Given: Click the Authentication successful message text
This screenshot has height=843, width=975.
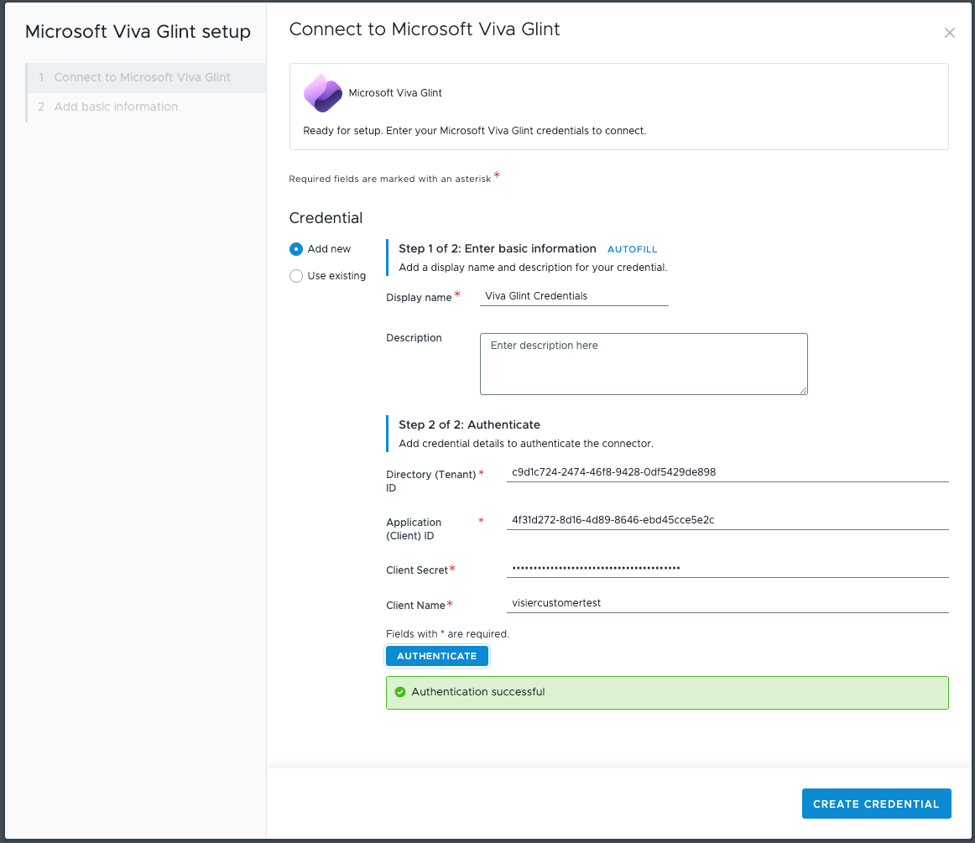Looking at the screenshot, I should click(x=478, y=692).
